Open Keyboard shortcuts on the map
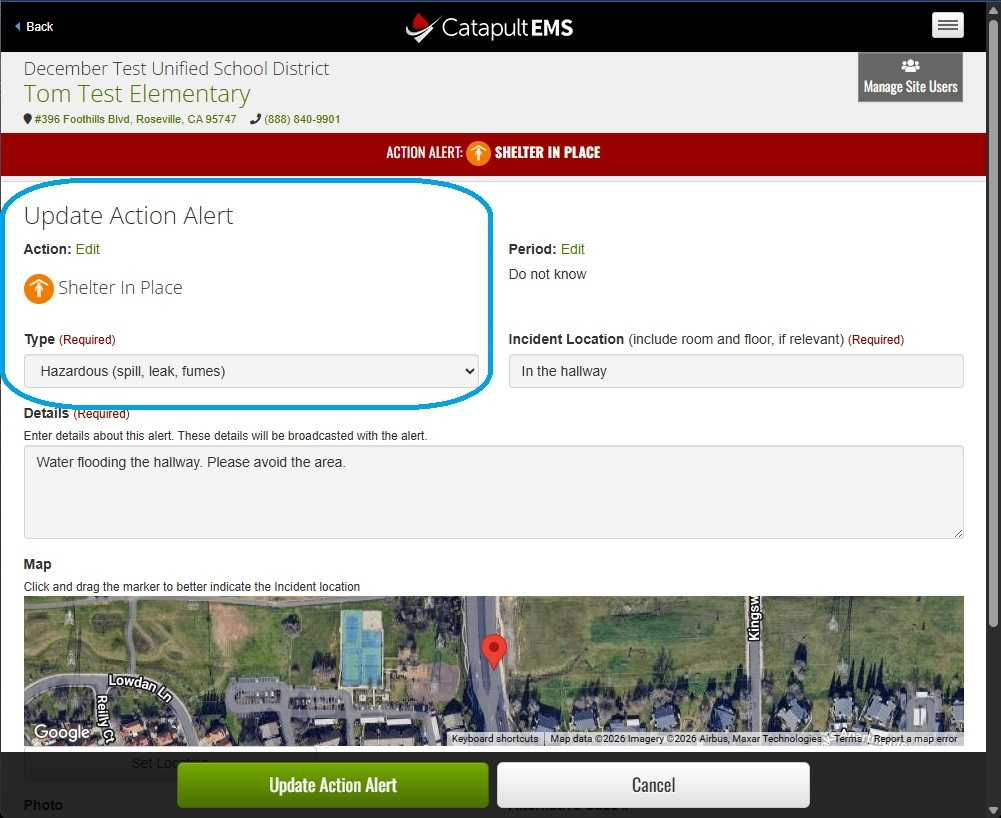 click(x=495, y=739)
